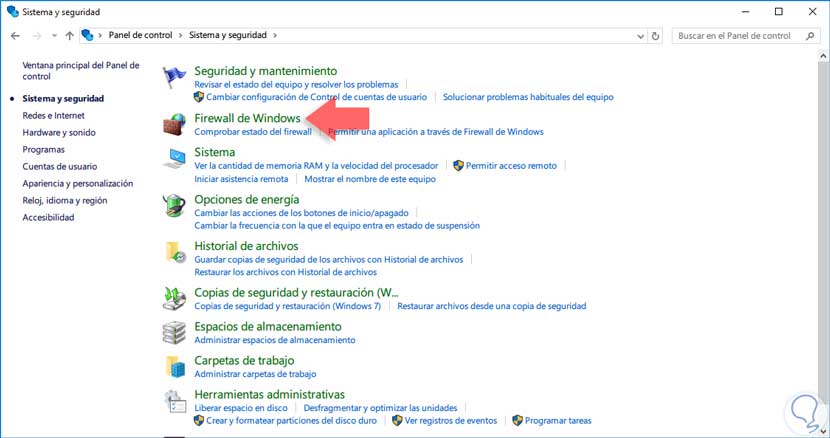Expand chevron after Panel de control breadcrumb
Screen dimensions: 830x438
181,35
